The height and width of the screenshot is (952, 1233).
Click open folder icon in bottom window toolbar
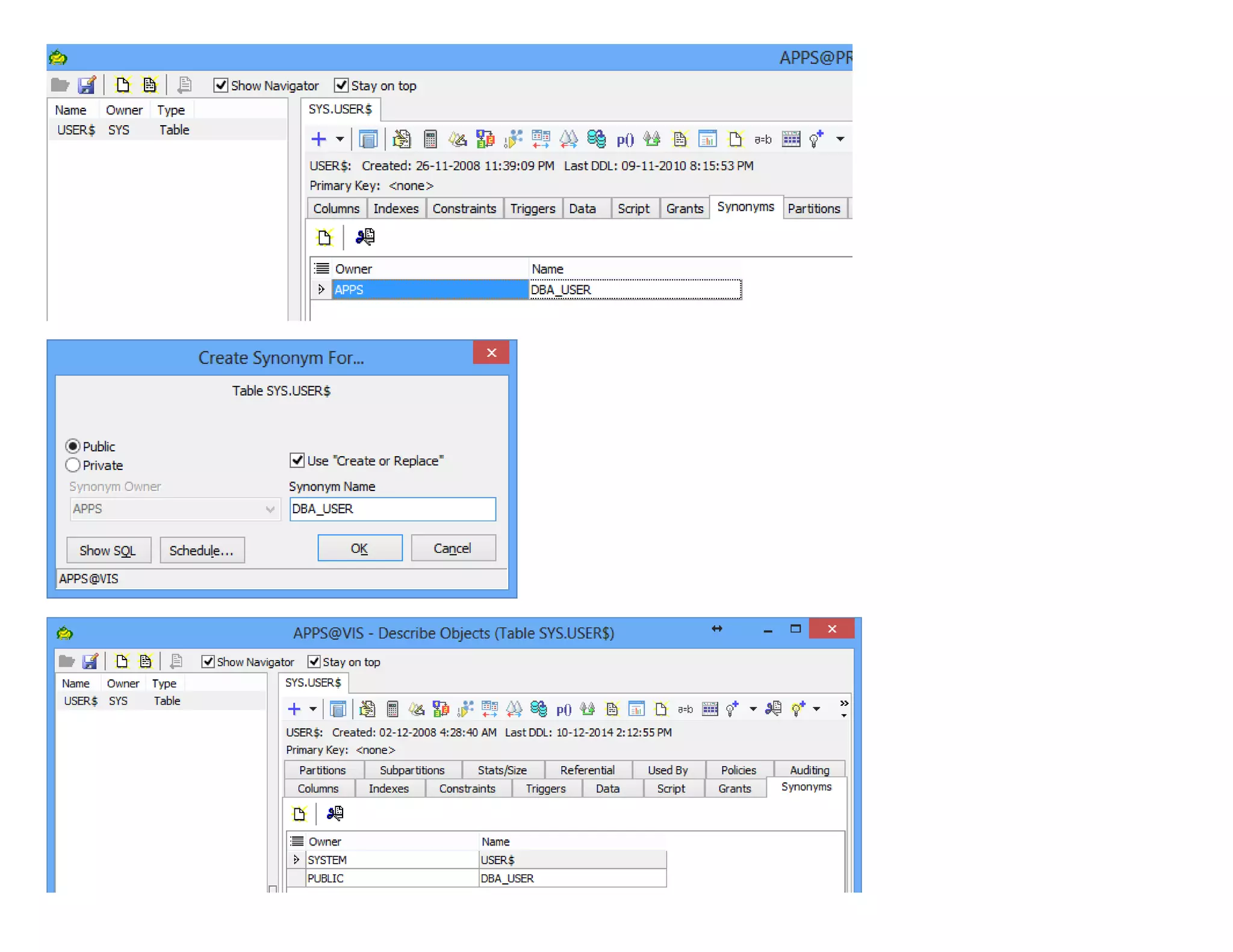coord(66,662)
